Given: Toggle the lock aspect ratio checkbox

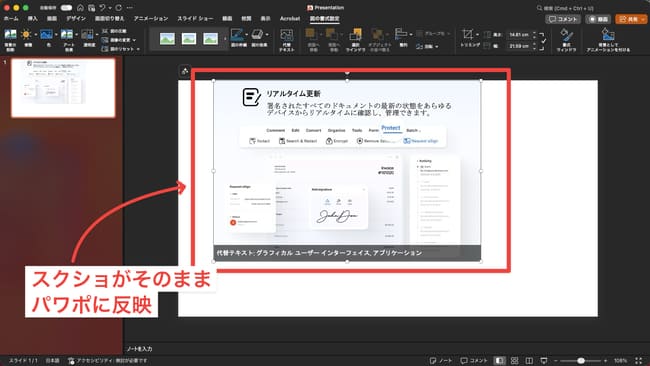Looking at the screenshot, I should pyautogui.click(x=543, y=41).
